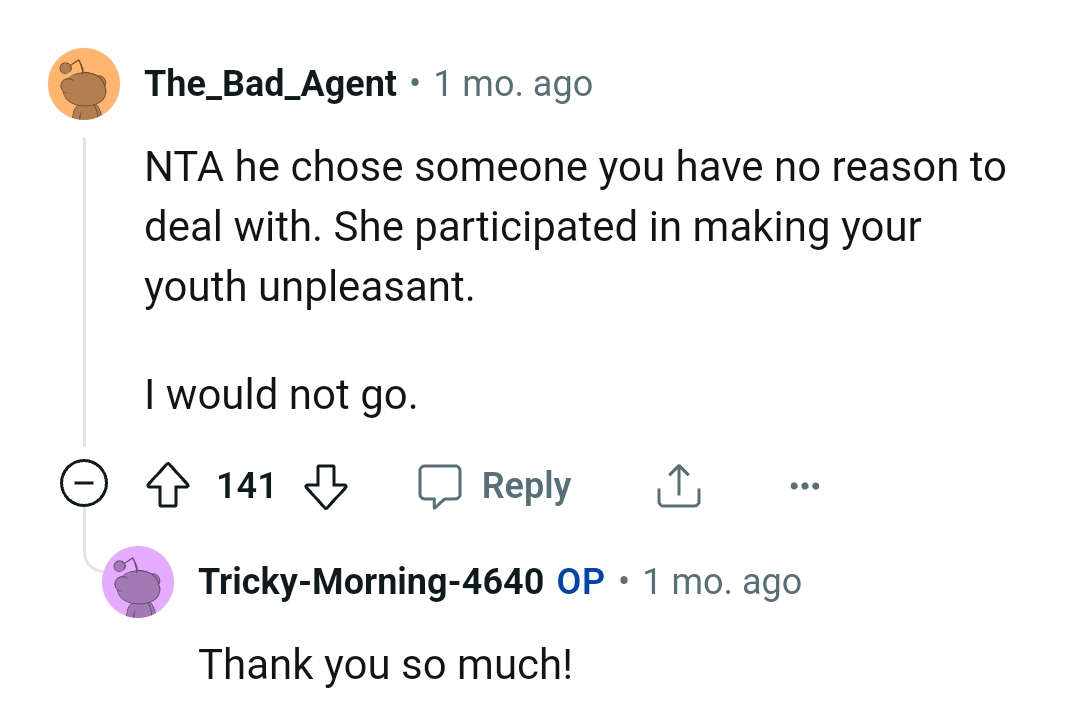Open Tricky-Morning-4640's profile via username
The image size is (1080, 715).
(x=375, y=581)
